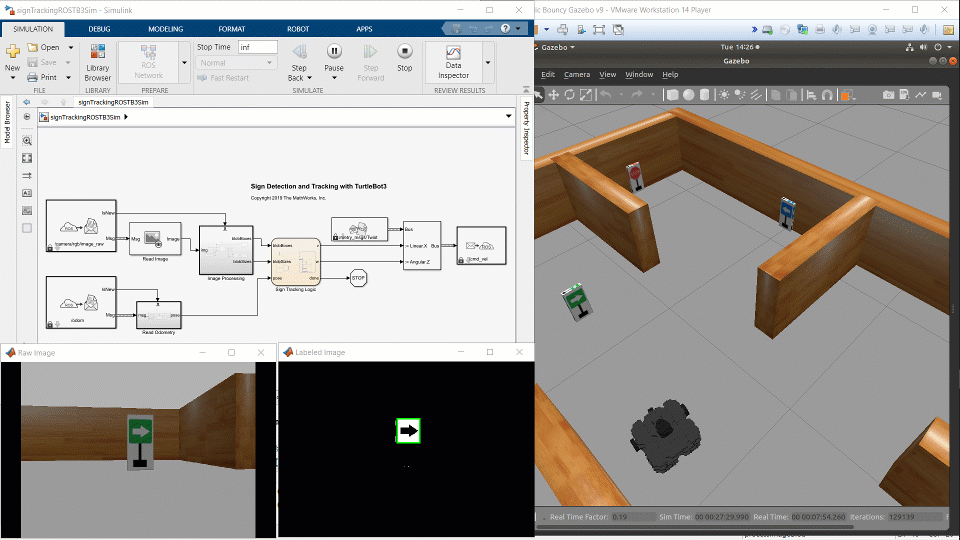
Task: Click the zoom tool in Simulink palette
Action: (27, 141)
